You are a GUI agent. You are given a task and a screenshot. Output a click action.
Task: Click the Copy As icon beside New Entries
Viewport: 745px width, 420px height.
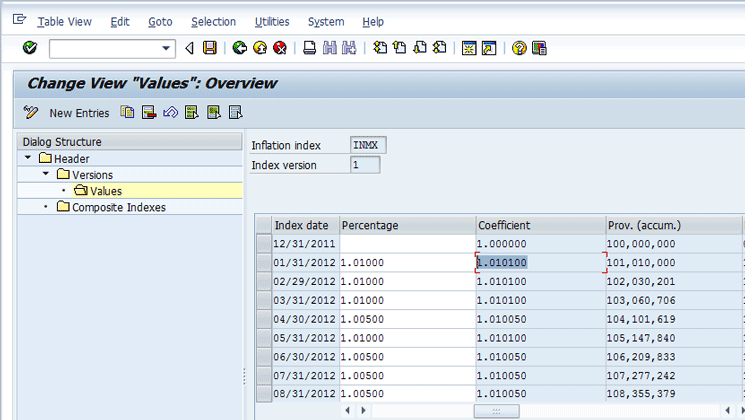(x=128, y=113)
